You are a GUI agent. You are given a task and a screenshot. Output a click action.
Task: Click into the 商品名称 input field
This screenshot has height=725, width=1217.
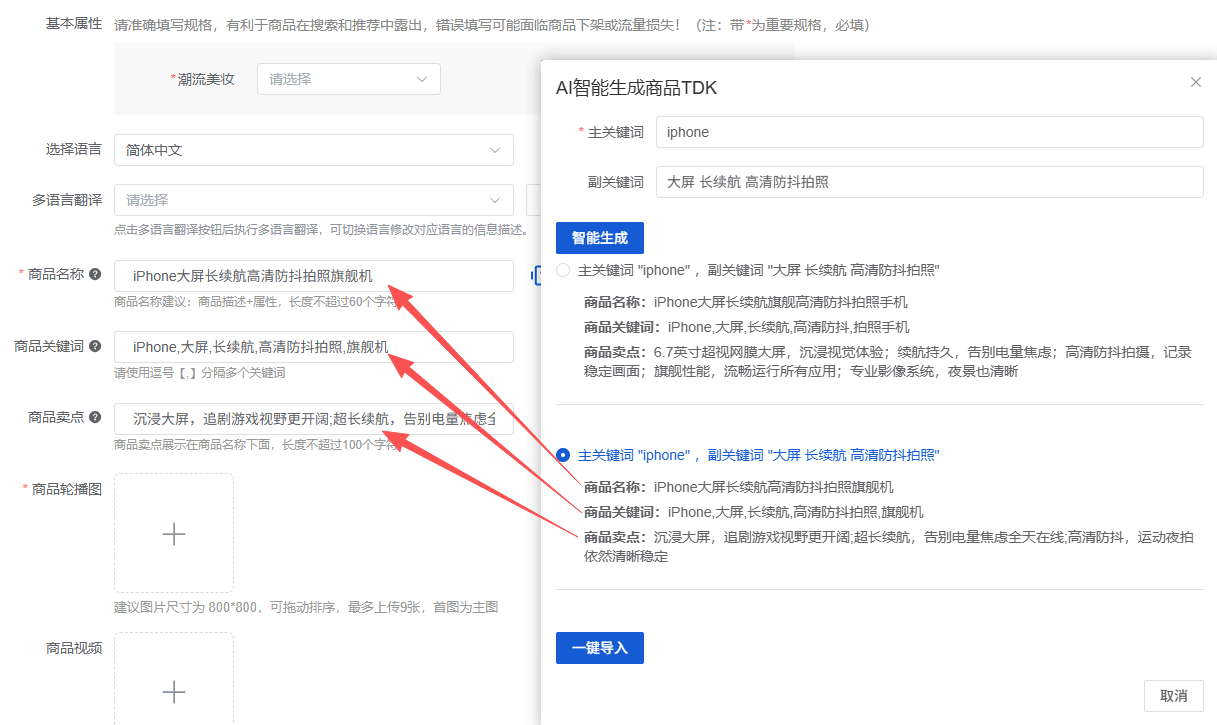pos(314,276)
